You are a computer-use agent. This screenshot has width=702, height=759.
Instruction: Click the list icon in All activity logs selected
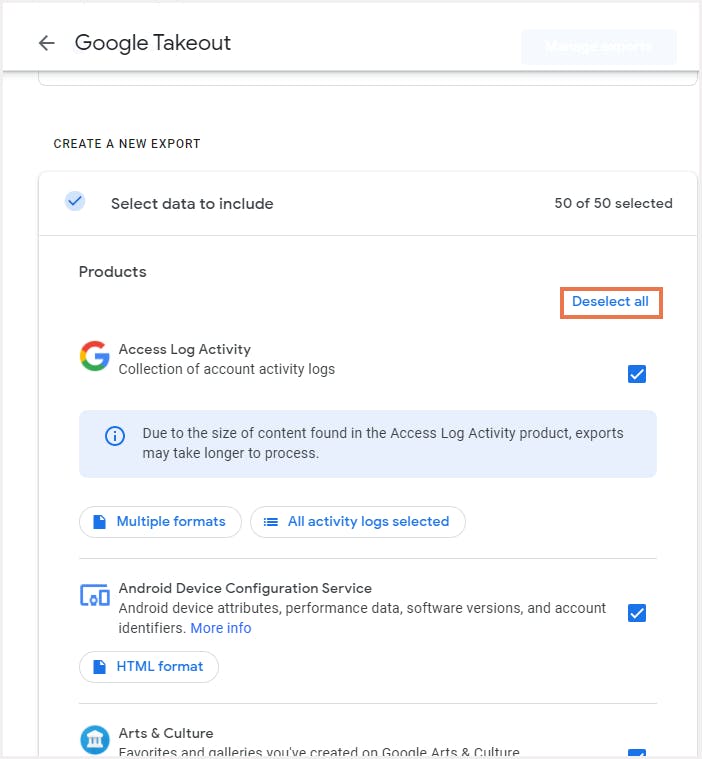[271, 522]
